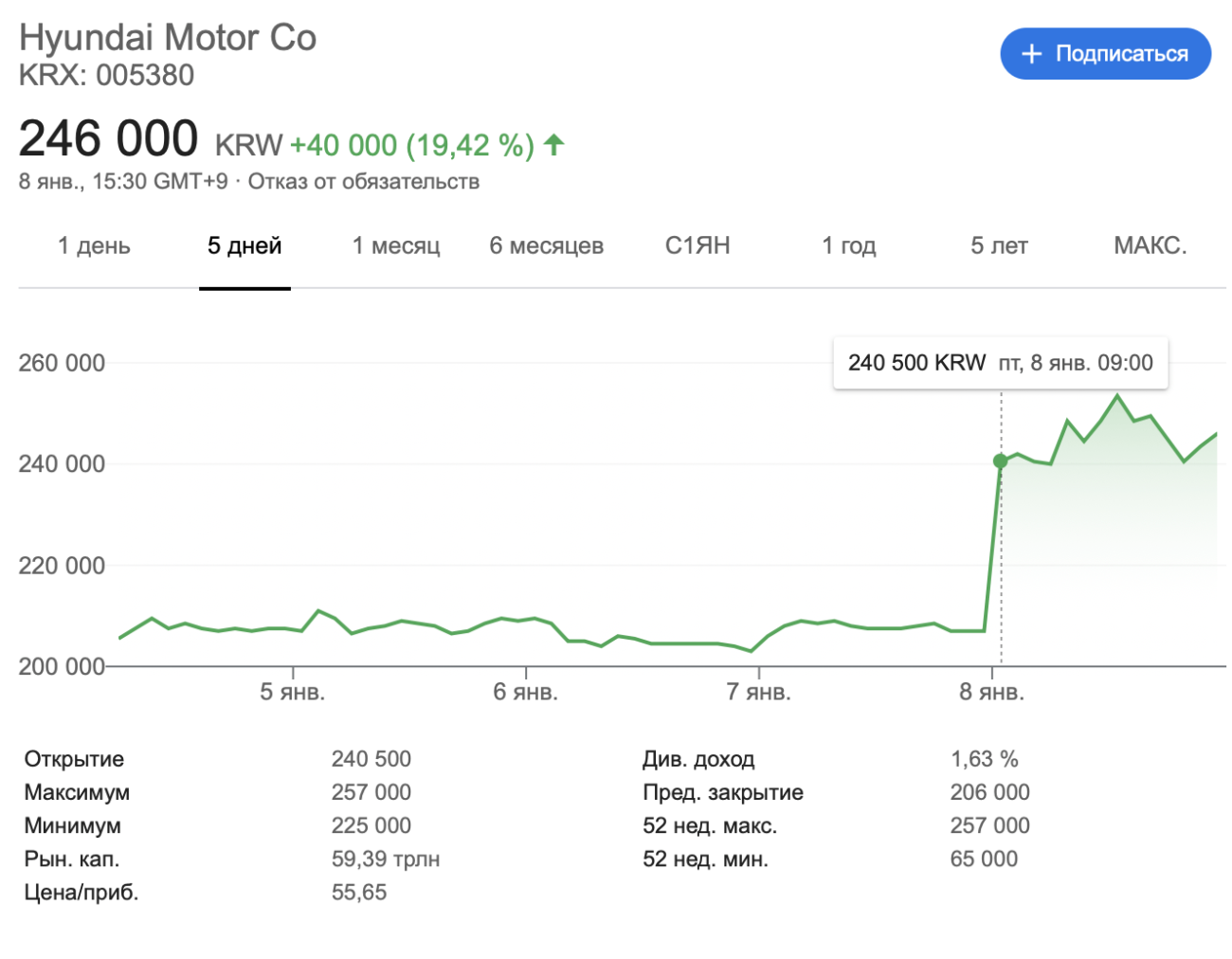Click the Пред. закрытие value 206 000
This screenshot has width=1232, height=959.
[990, 792]
